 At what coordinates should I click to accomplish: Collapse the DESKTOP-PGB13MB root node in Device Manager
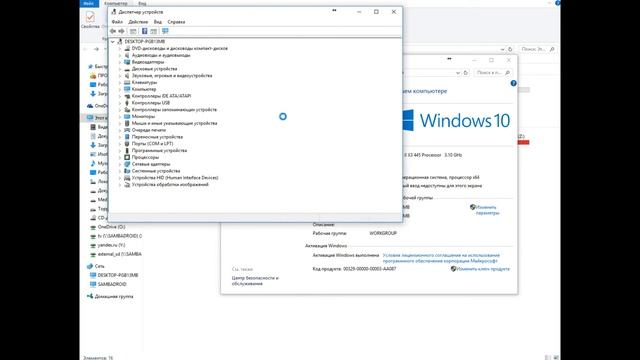(113, 42)
